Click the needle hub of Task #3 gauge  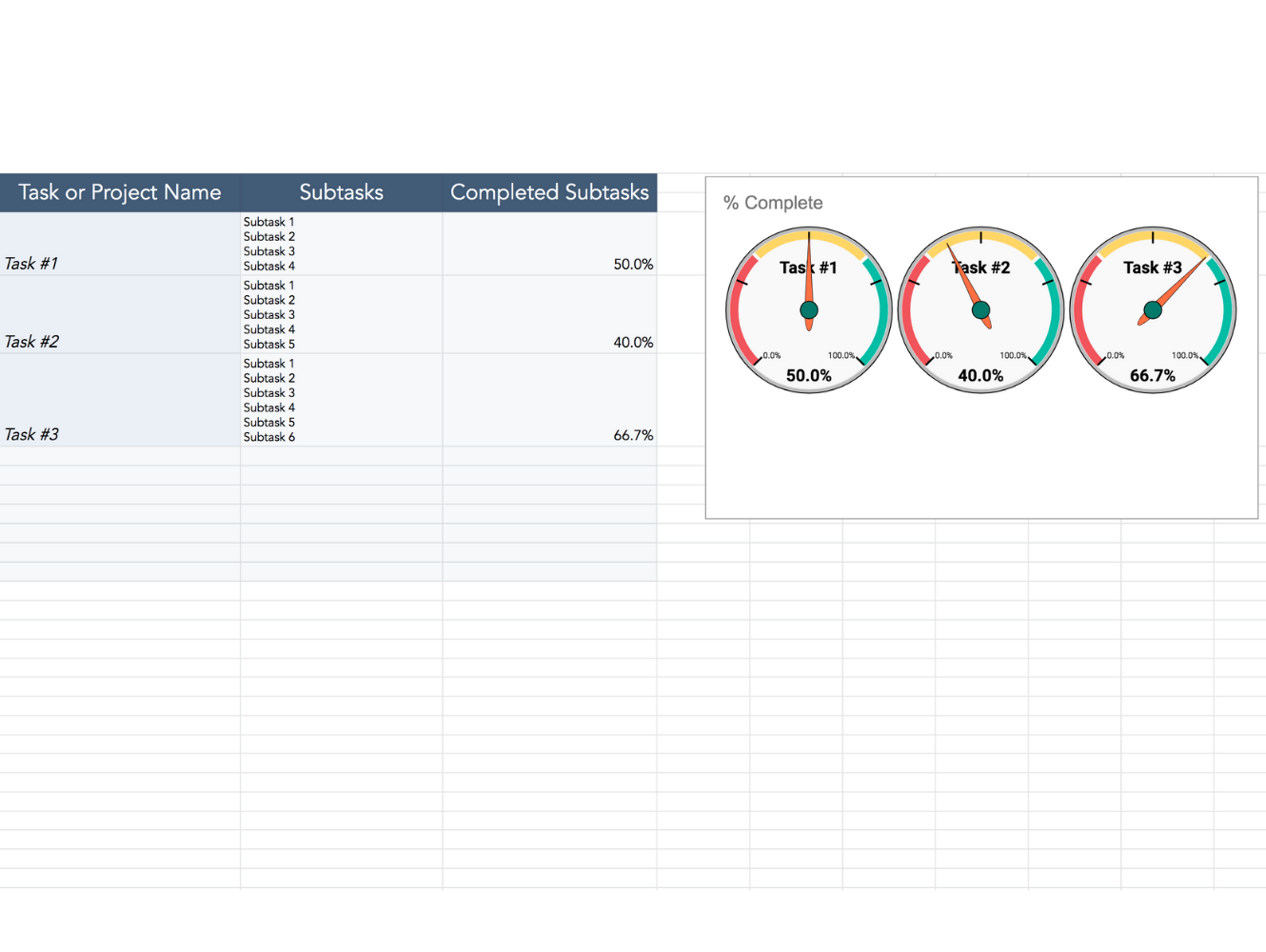(1153, 309)
